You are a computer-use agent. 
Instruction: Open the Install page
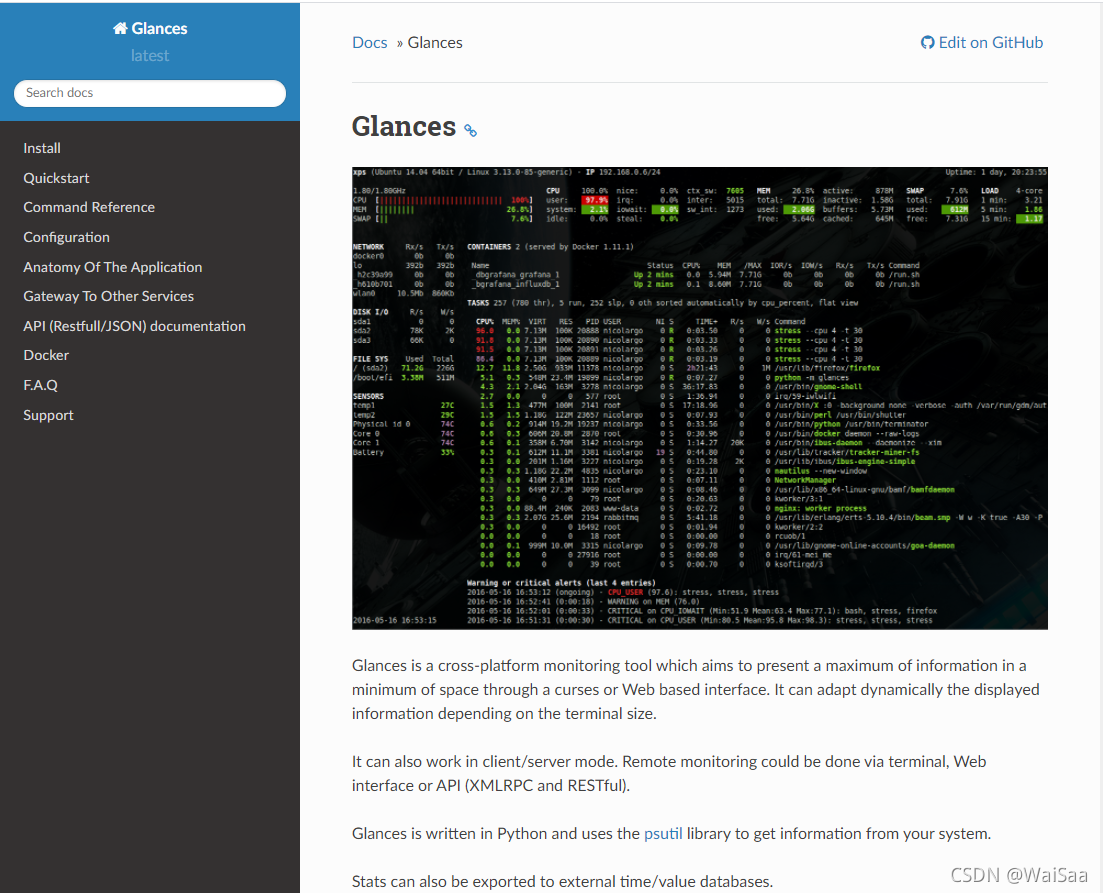42,148
